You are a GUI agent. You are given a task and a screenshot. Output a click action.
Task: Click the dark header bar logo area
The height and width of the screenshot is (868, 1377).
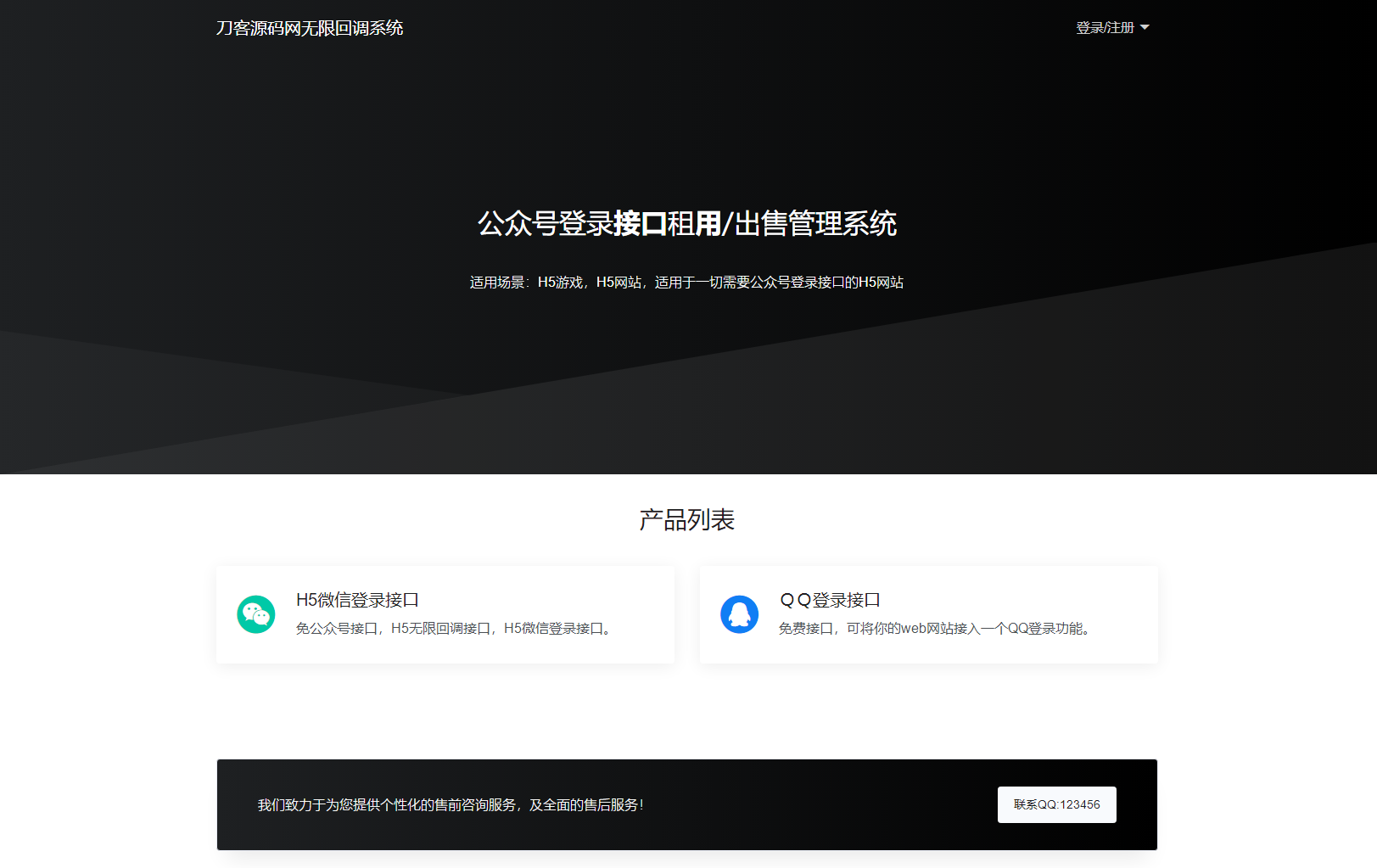pyautogui.click(x=310, y=27)
